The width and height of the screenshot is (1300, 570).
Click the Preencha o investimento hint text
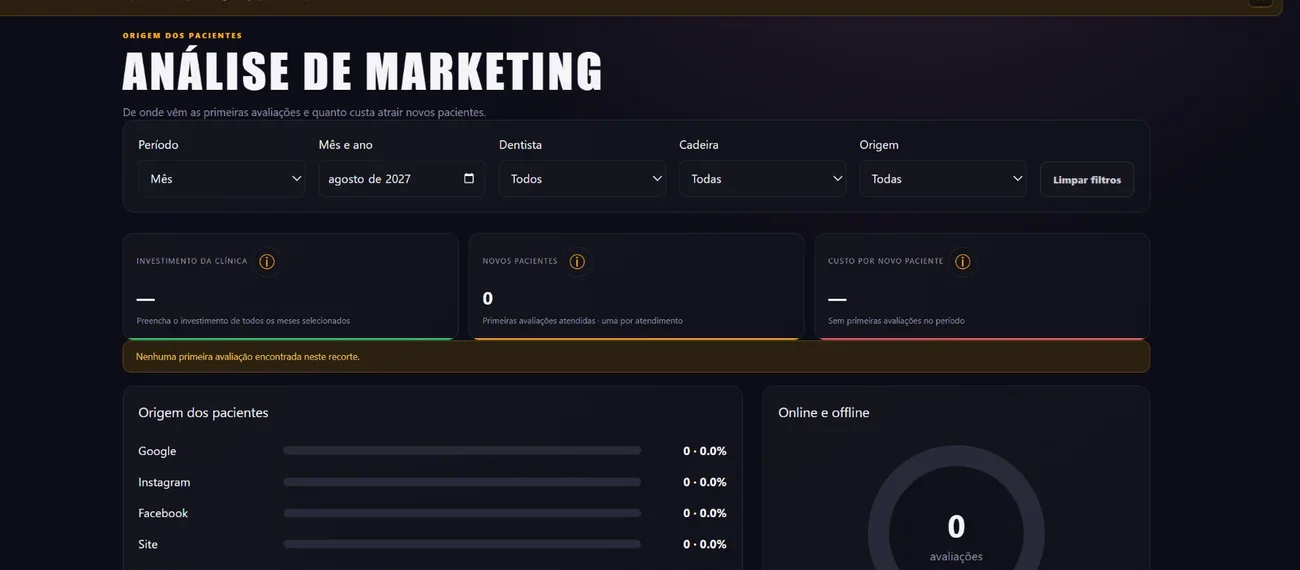pyautogui.click(x=243, y=321)
